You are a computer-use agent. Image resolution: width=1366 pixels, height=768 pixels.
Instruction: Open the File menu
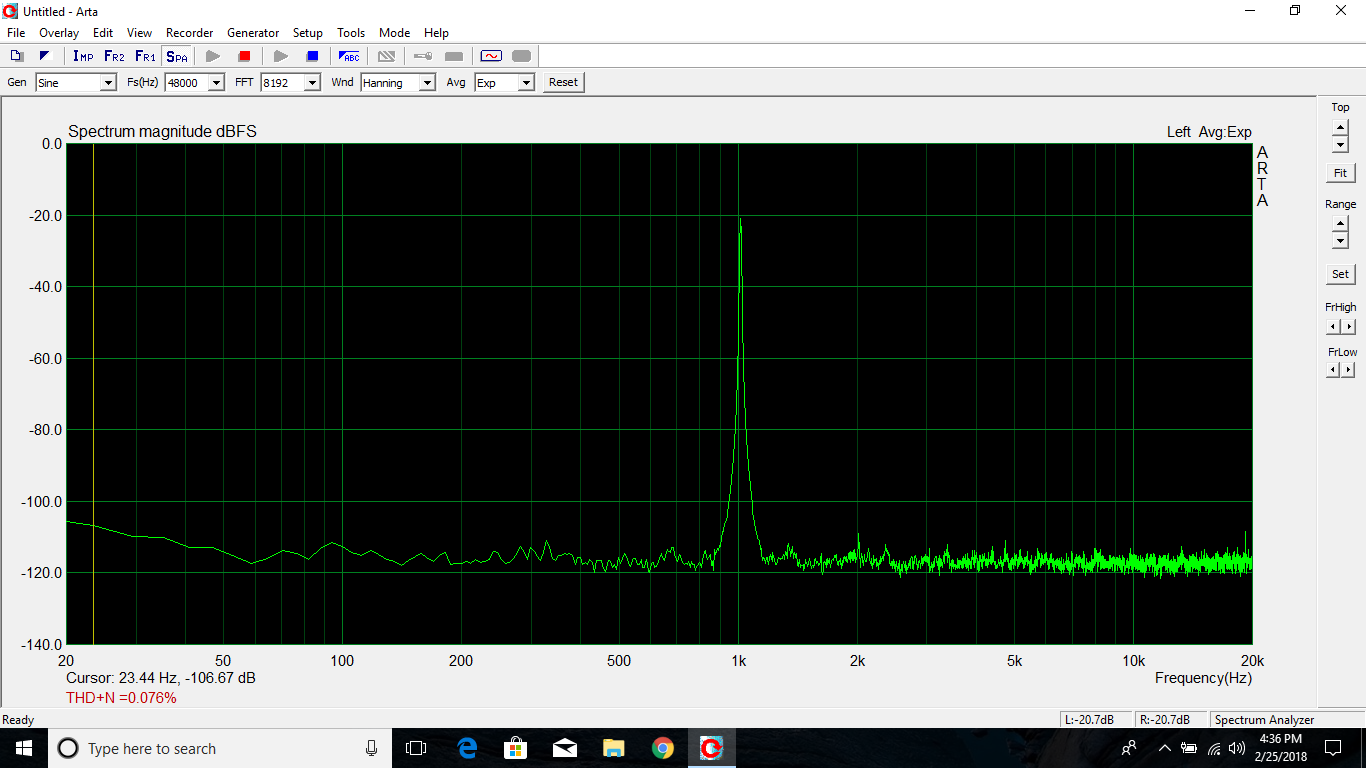[x=16, y=33]
